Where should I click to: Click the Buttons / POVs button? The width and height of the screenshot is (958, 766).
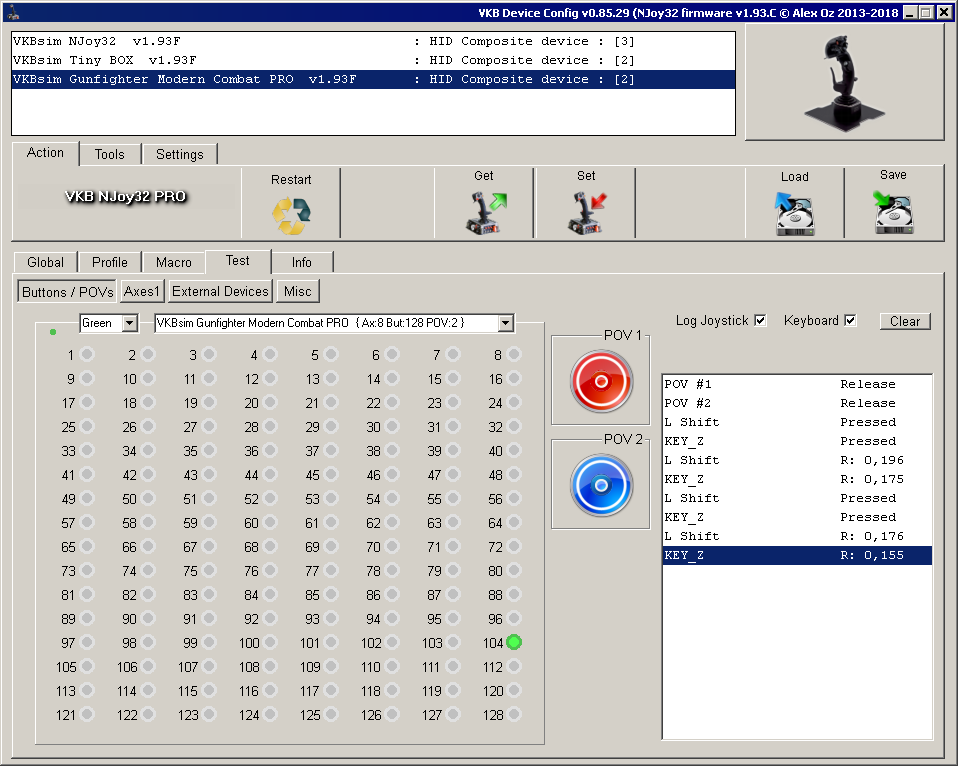pyautogui.click(x=68, y=292)
